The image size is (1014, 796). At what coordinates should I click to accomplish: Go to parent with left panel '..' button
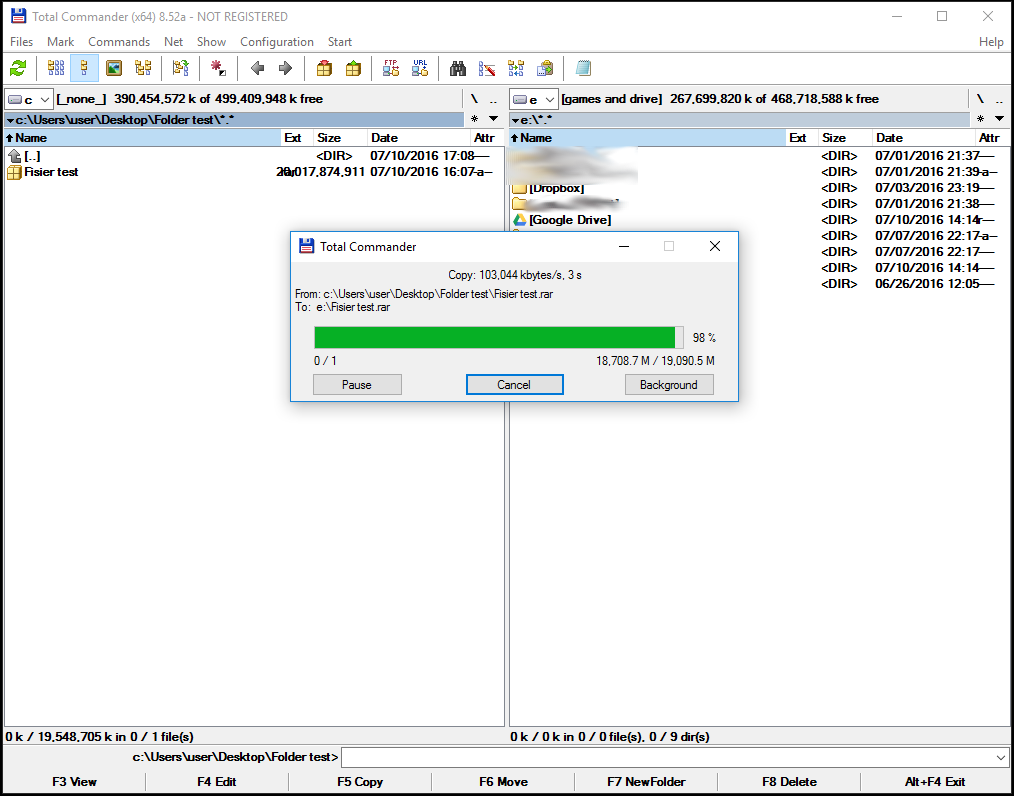coord(493,99)
